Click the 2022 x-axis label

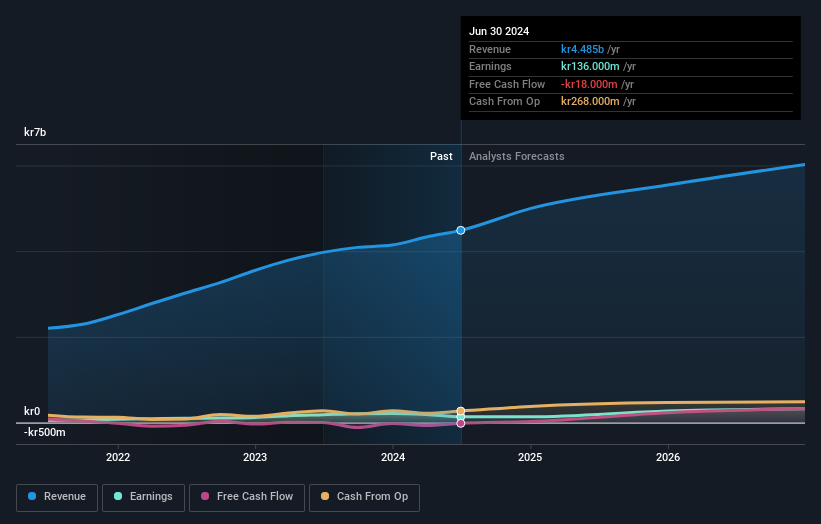(x=118, y=457)
